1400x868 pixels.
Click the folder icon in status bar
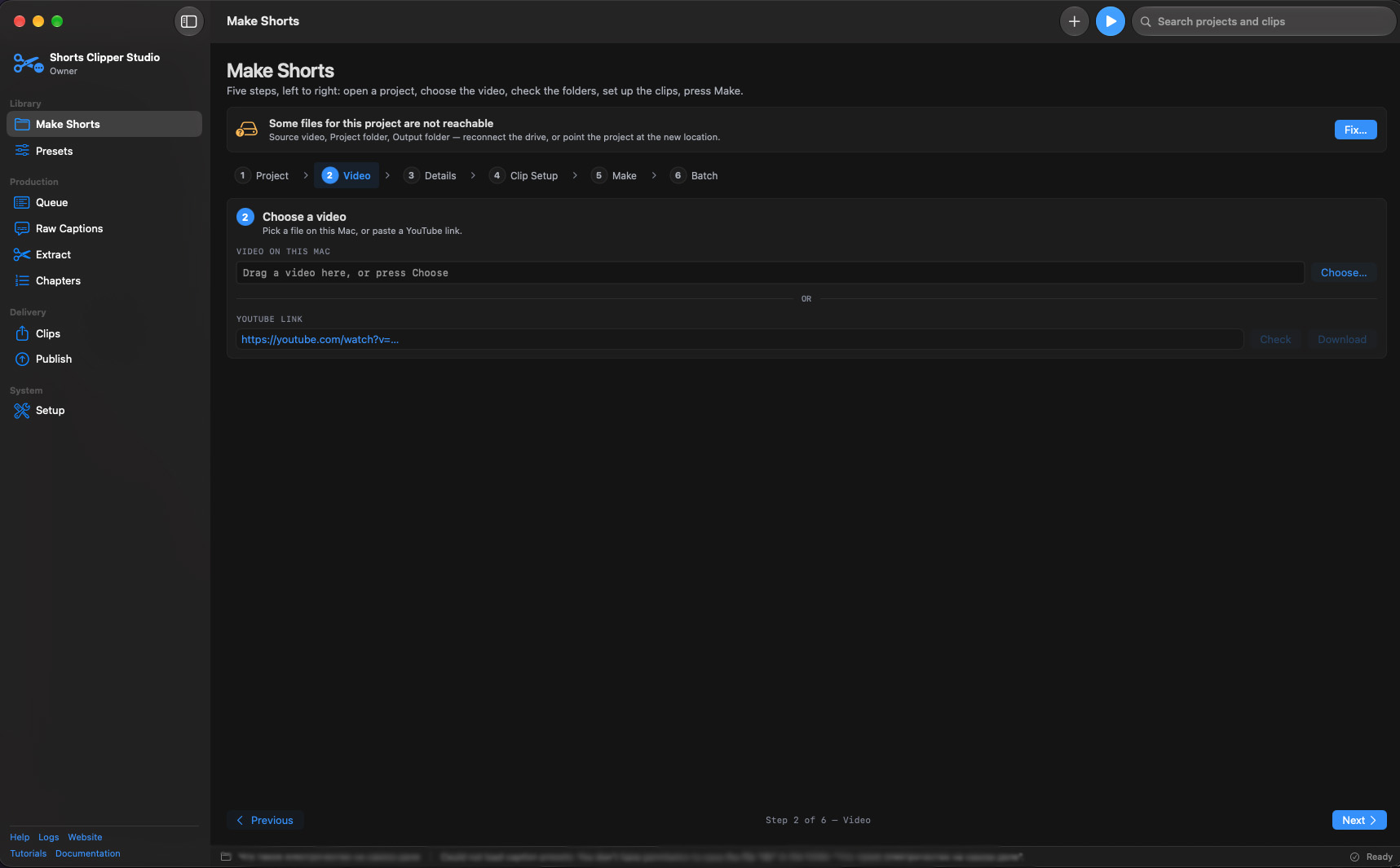coord(226,857)
